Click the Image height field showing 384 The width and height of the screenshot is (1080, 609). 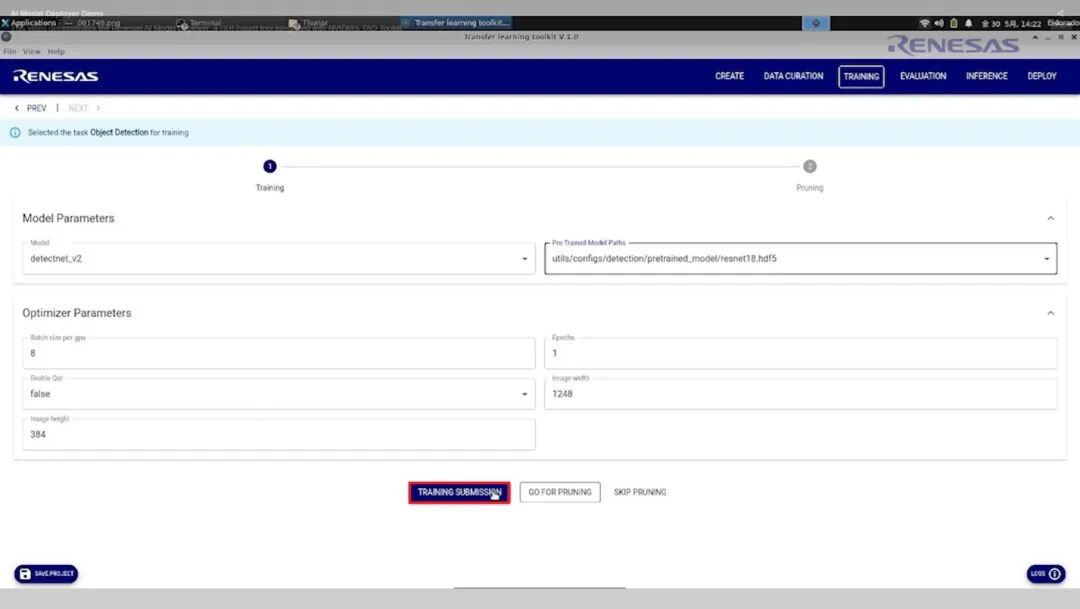point(278,434)
